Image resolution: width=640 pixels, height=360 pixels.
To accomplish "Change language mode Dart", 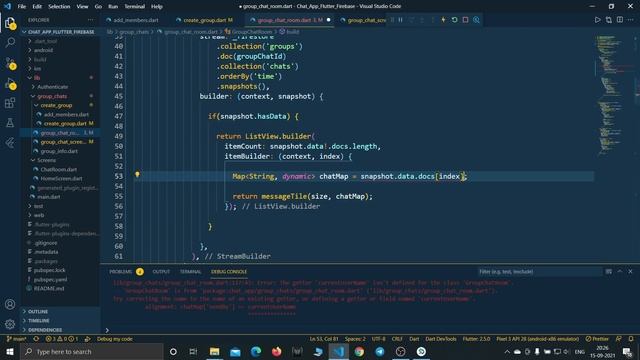I will (414, 339).
